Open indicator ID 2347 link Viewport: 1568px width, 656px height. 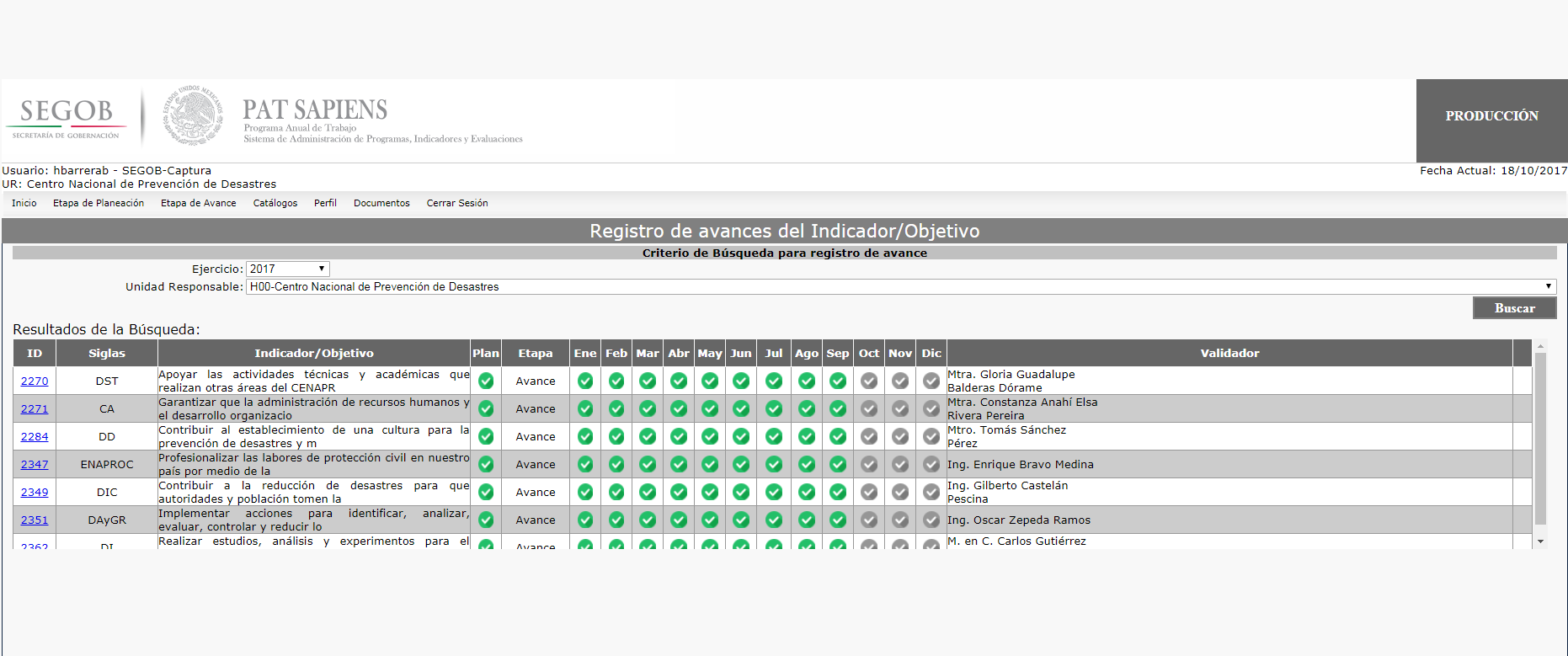pyautogui.click(x=35, y=464)
